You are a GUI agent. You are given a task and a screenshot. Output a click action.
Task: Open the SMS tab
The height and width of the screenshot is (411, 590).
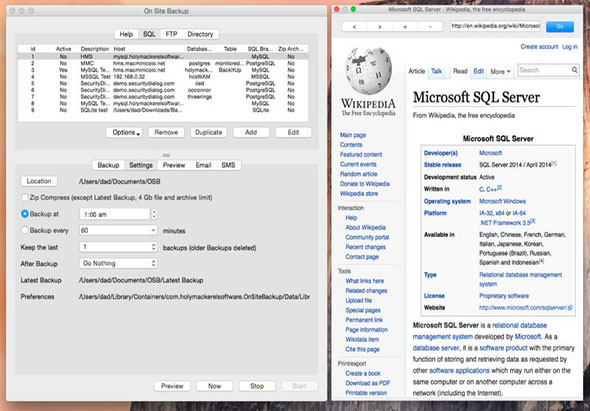[228, 165]
